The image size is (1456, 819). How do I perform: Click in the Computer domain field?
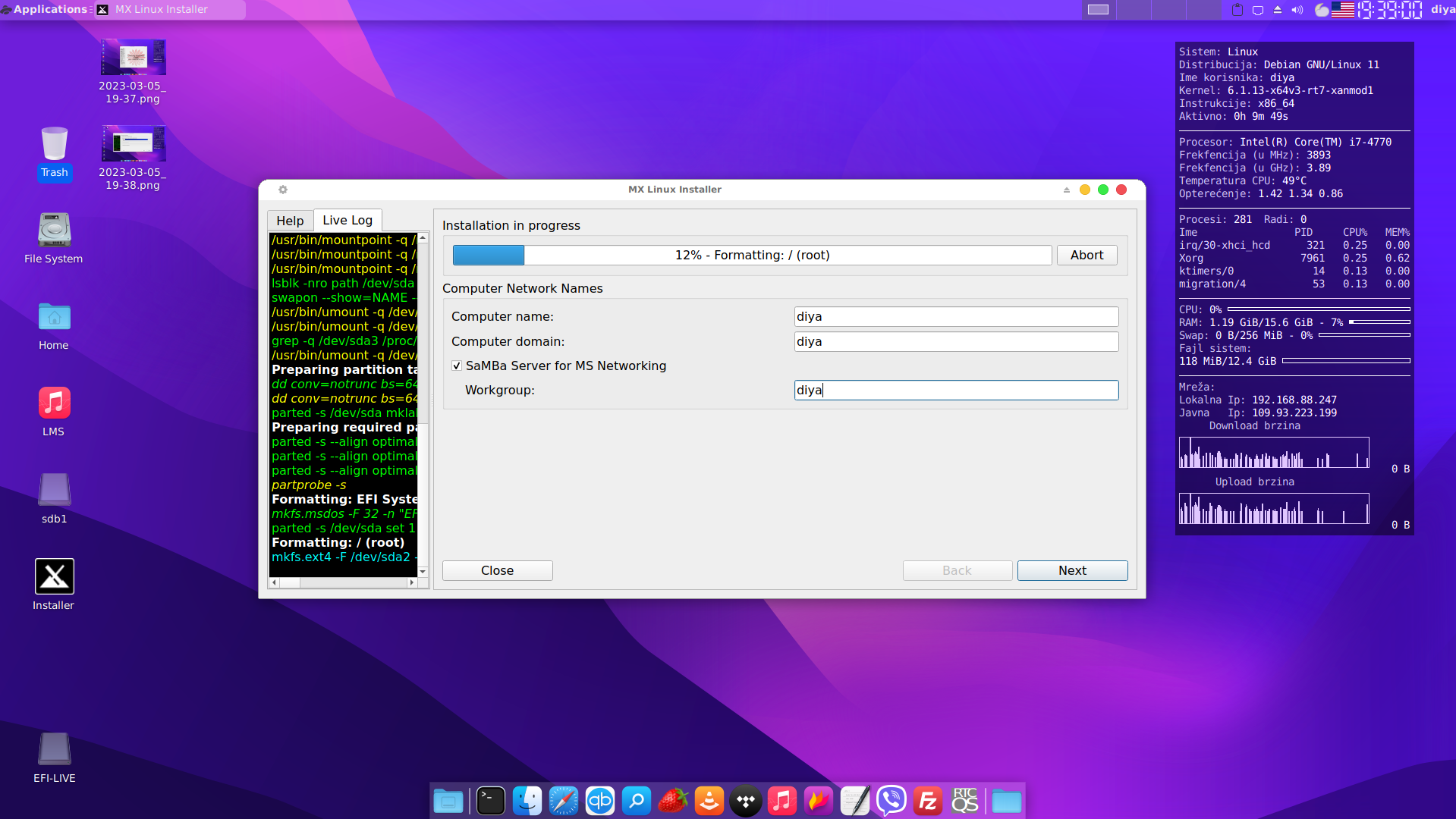[x=956, y=341]
